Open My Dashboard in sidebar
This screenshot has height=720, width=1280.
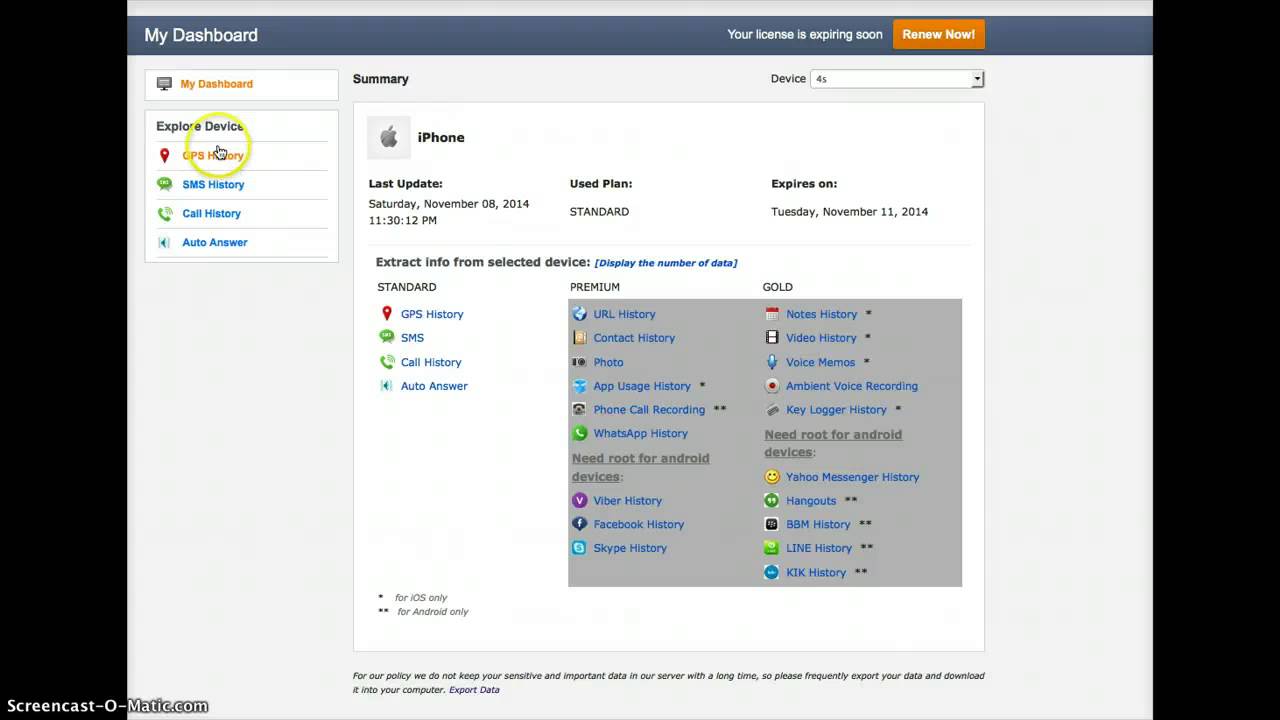click(216, 84)
